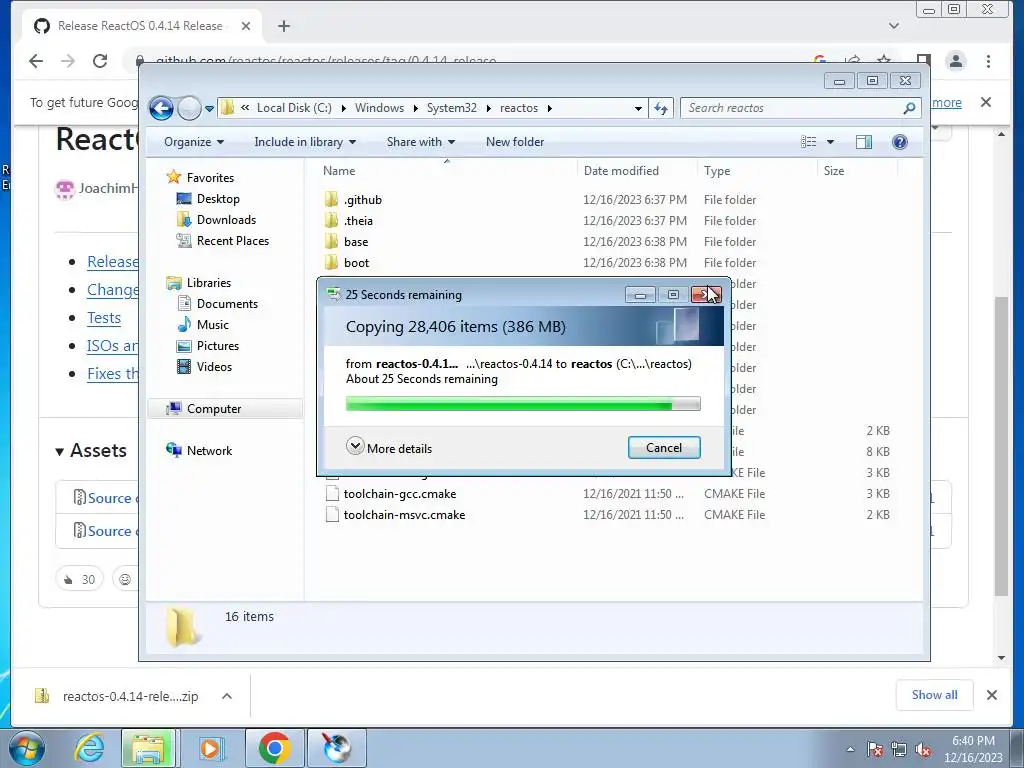This screenshot has height=768, width=1024.
Task: Open a new Chrome tab
Action: (x=283, y=26)
